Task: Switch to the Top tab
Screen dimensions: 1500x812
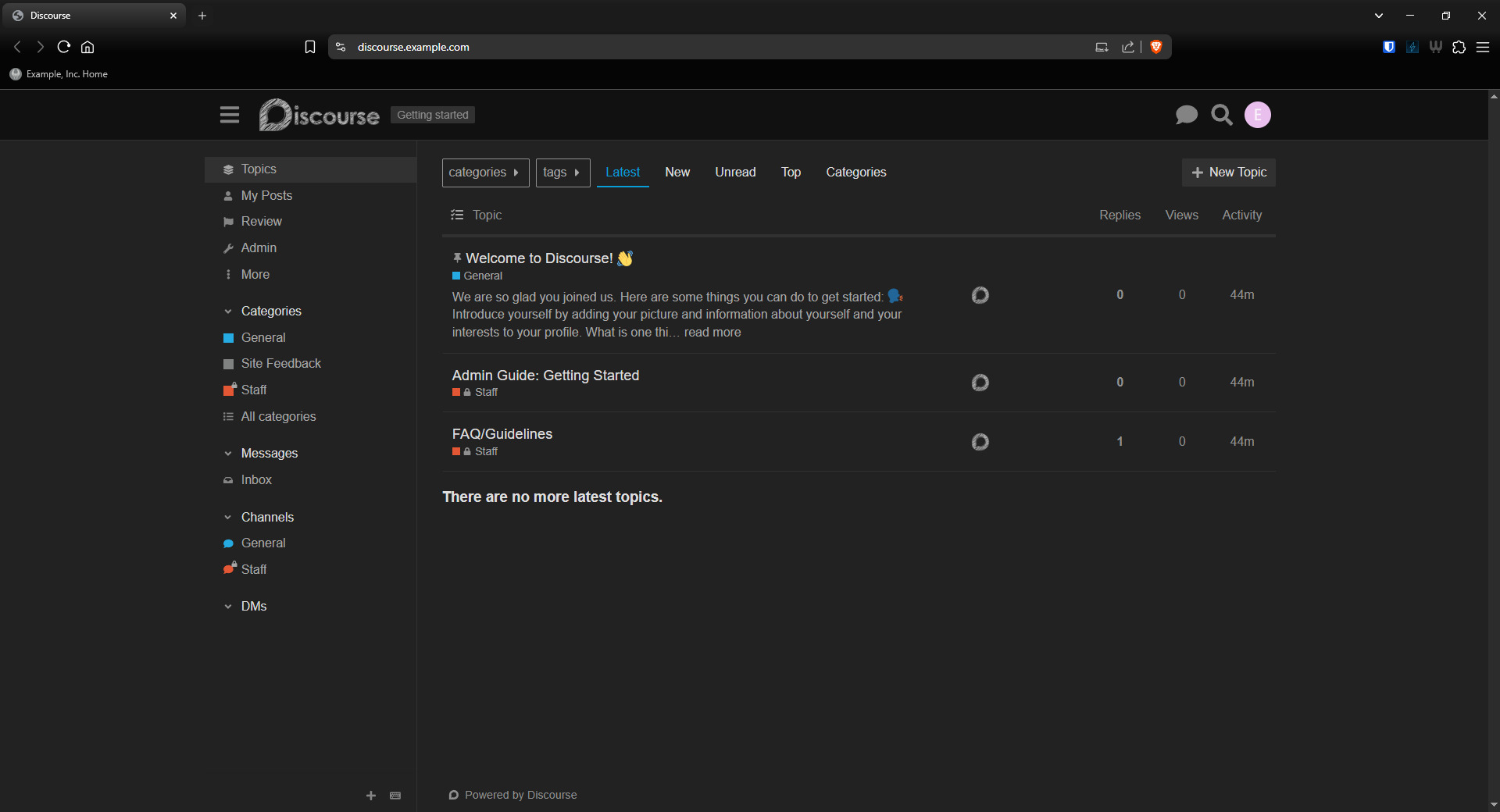Action: pos(791,173)
